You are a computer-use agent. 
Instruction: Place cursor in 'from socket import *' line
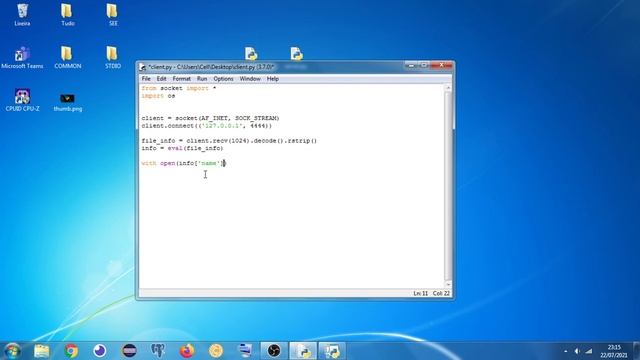pyautogui.click(x=179, y=88)
